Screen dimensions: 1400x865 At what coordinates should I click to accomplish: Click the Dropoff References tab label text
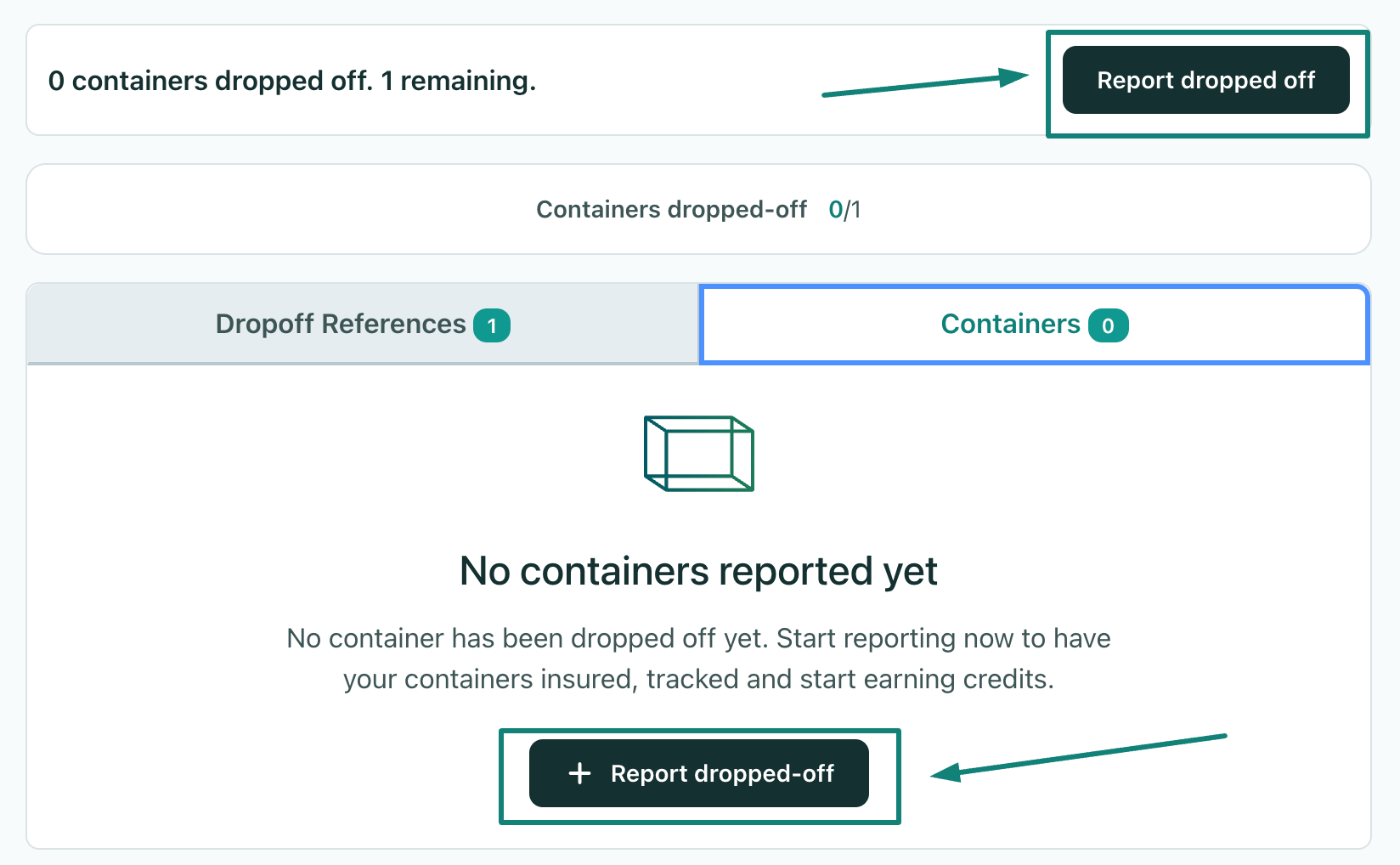[x=341, y=324]
